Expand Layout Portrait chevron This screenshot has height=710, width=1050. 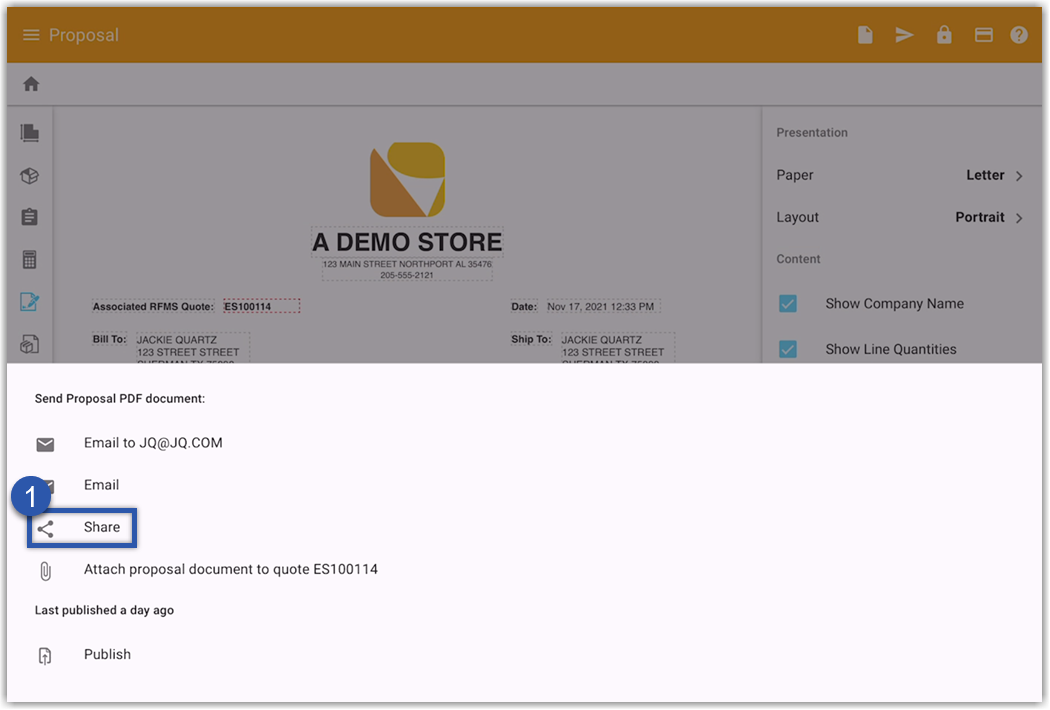coord(1019,218)
